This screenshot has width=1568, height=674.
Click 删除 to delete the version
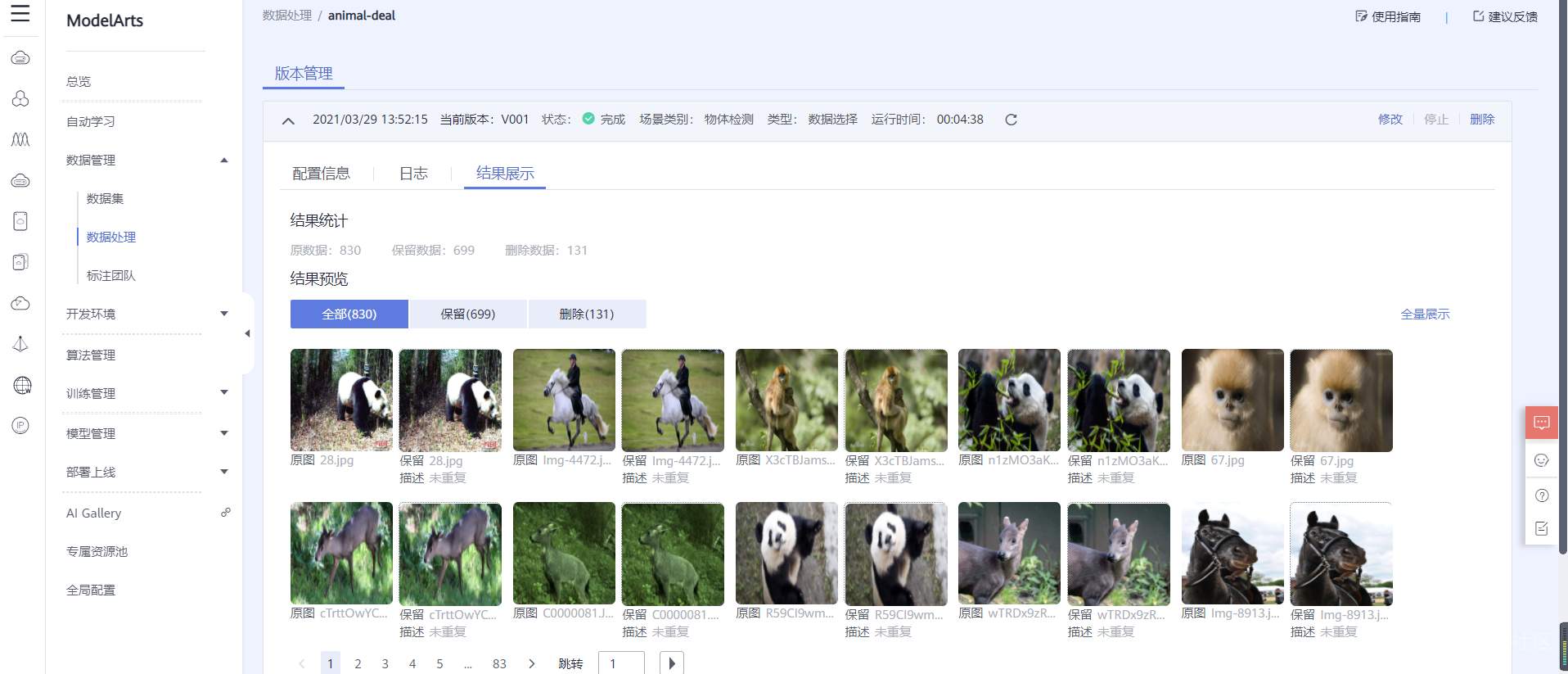coord(1482,120)
